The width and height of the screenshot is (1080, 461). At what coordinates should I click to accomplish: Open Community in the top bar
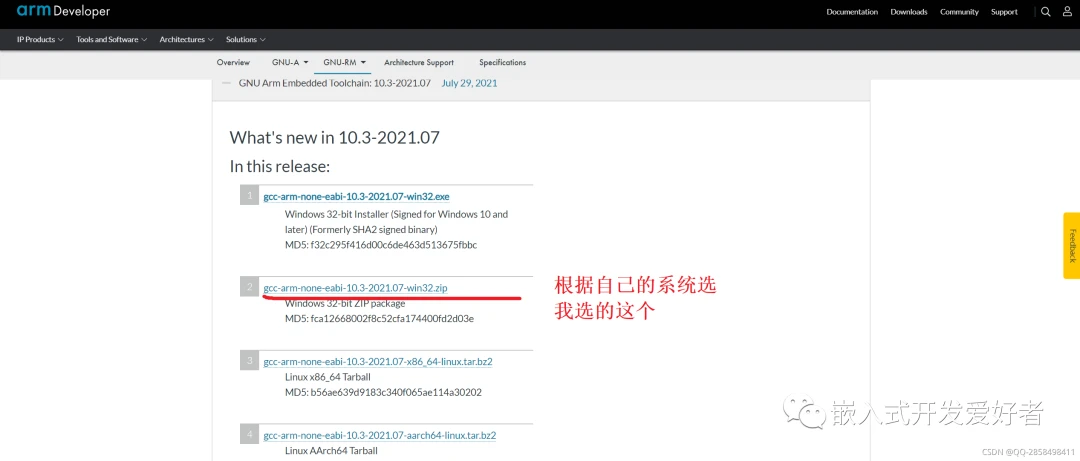(959, 12)
